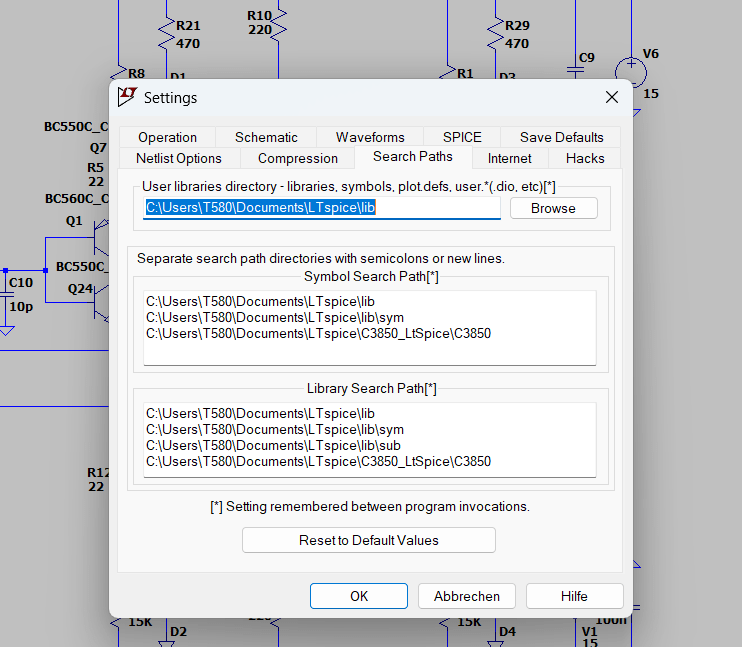Open the Schematic tab
The image size is (742, 647).
(266, 137)
